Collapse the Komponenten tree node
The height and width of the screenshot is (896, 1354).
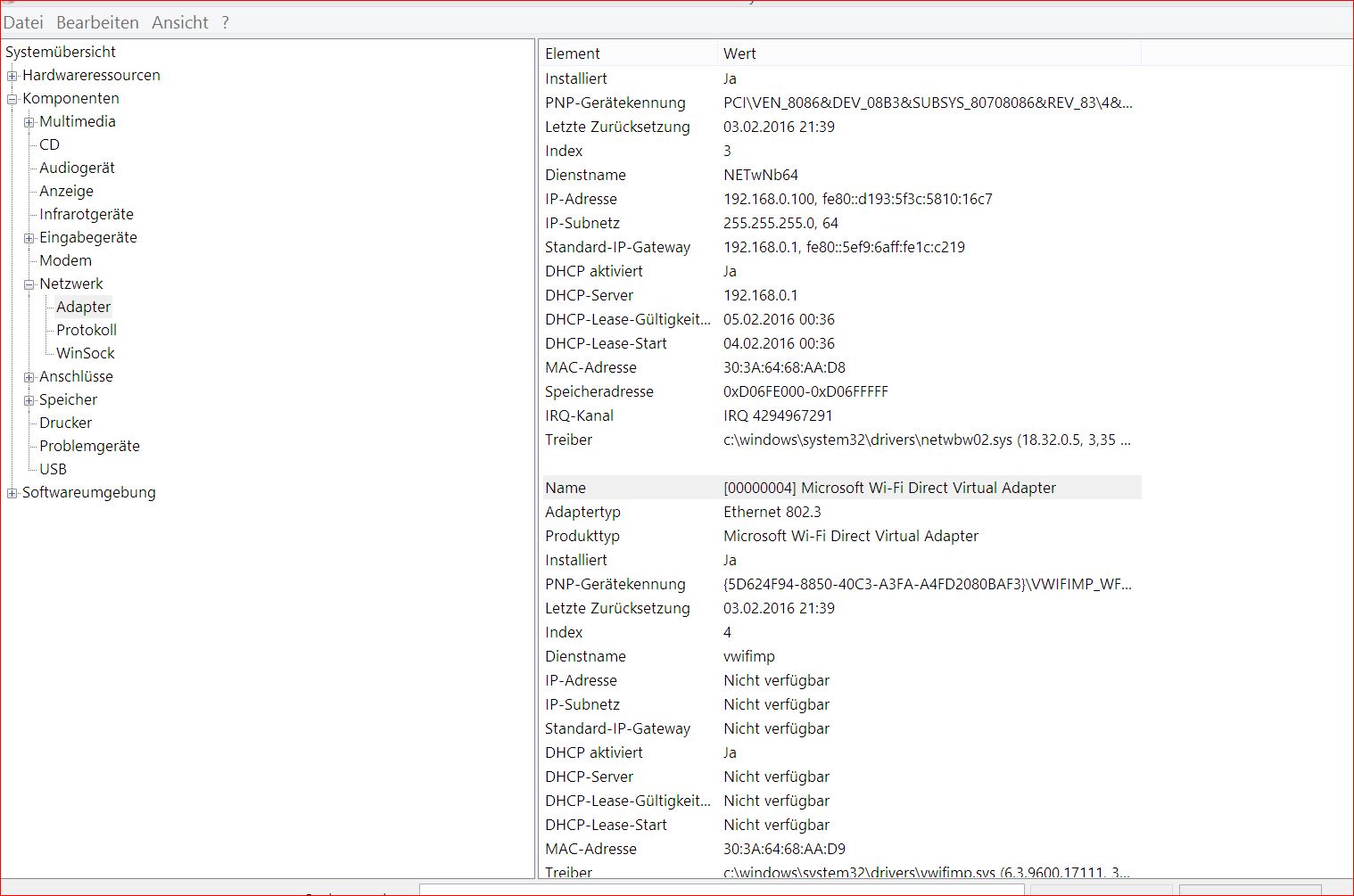[x=12, y=98]
